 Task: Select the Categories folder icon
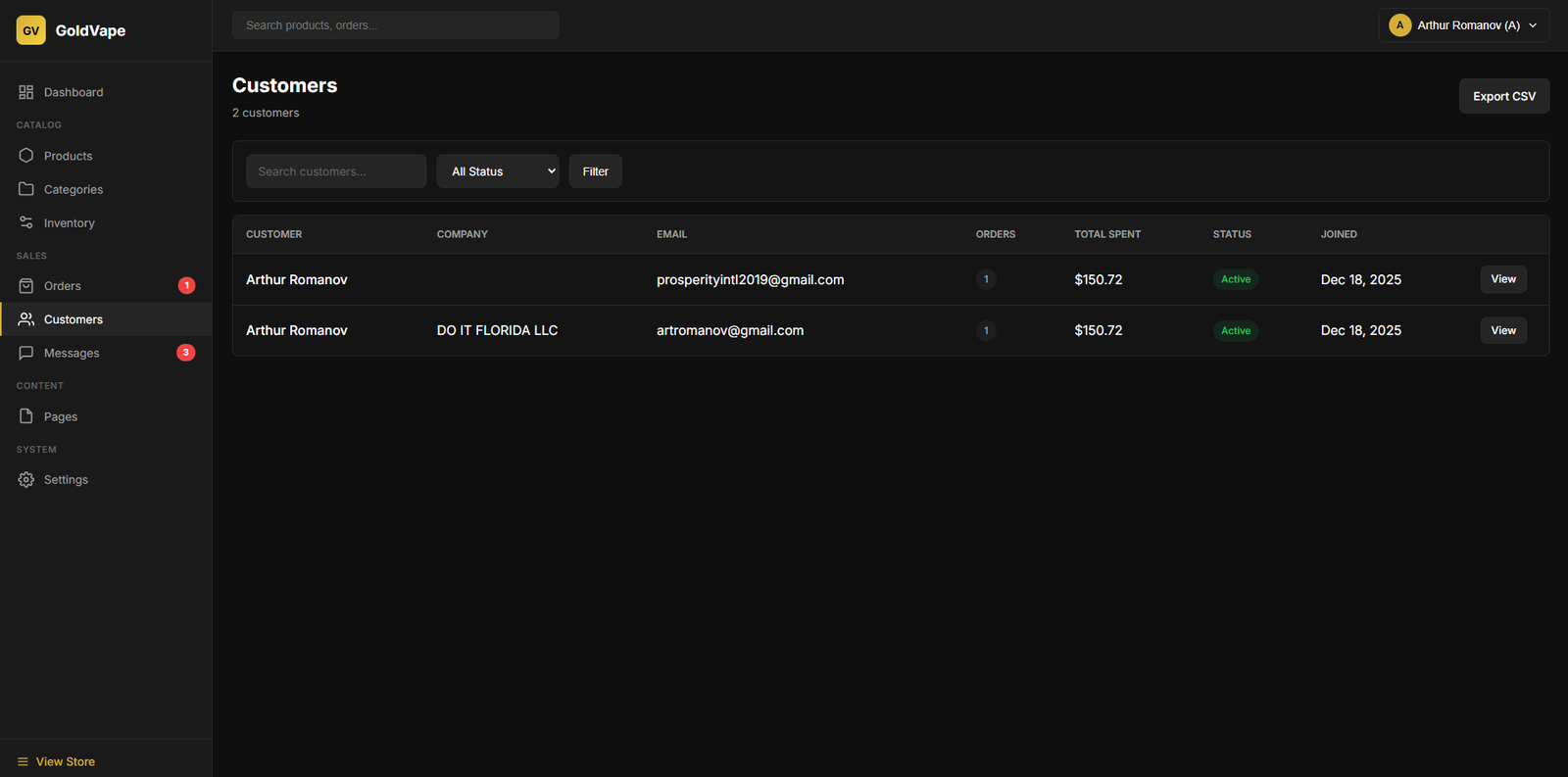pyautogui.click(x=26, y=189)
